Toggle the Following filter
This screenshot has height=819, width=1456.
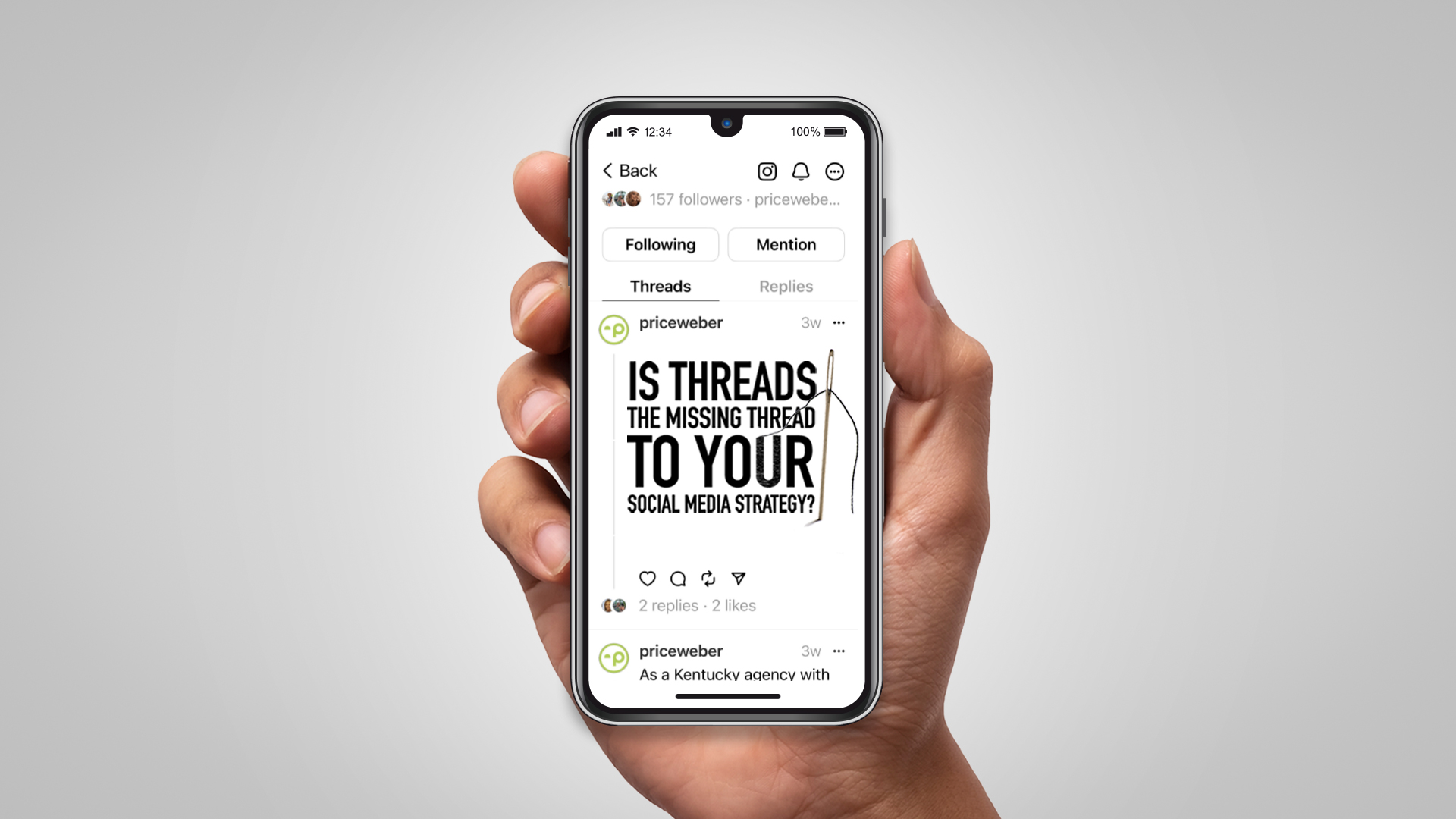(x=660, y=244)
